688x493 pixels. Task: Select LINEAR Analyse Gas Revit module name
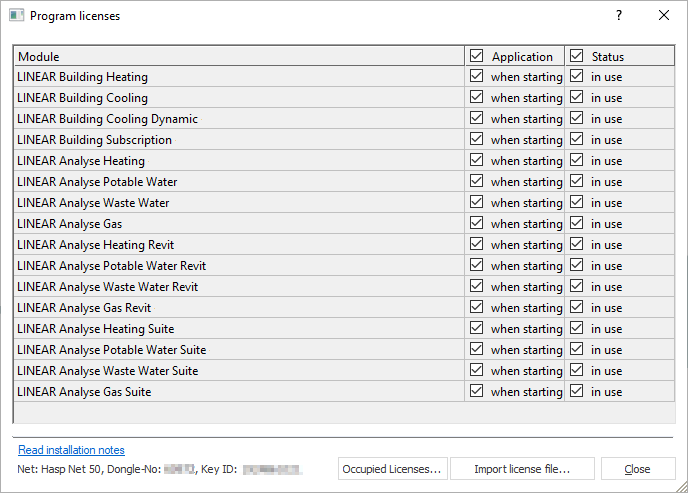(x=84, y=308)
